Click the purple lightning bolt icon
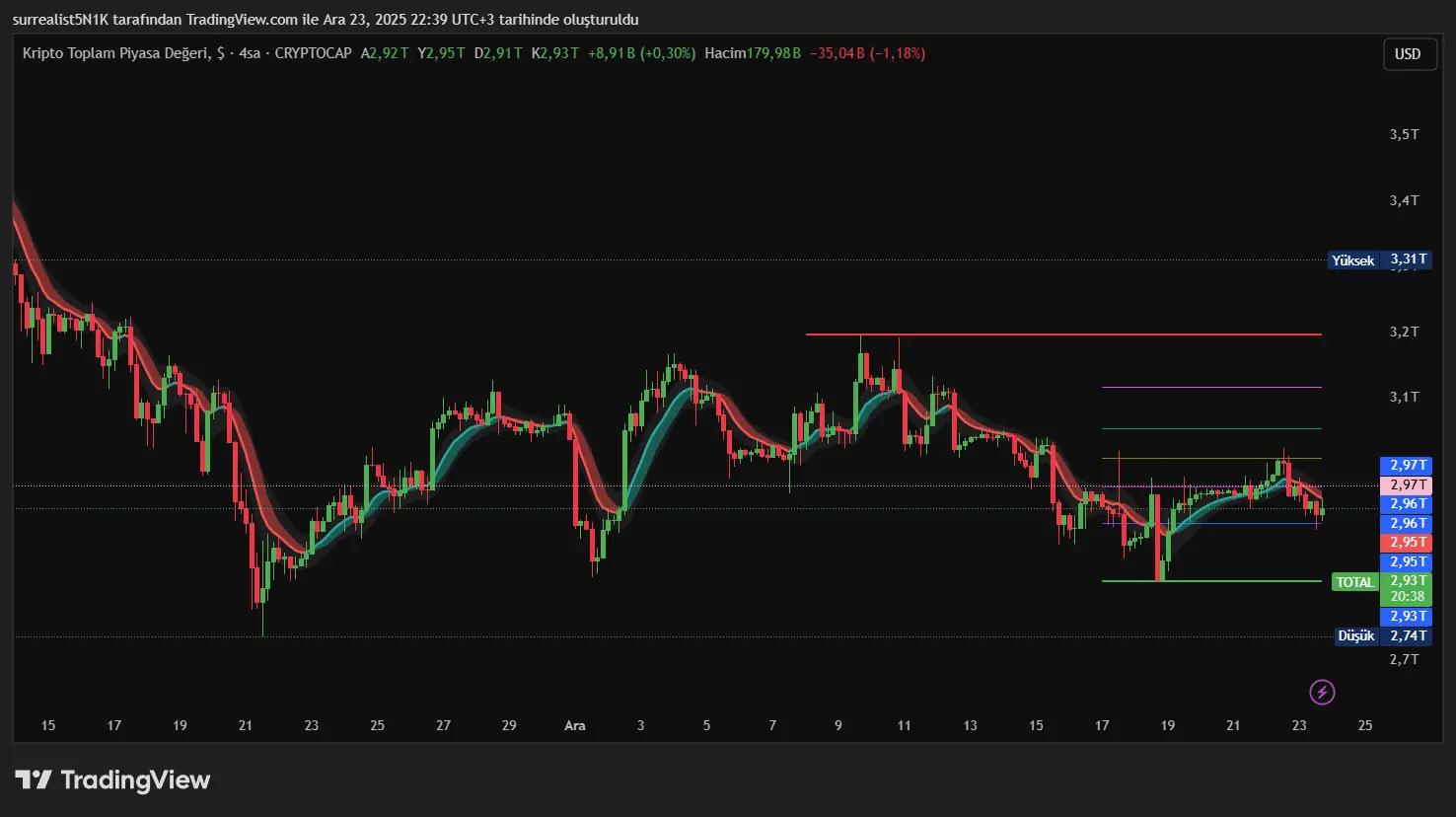The width and height of the screenshot is (1456, 817). (x=1322, y=692)
